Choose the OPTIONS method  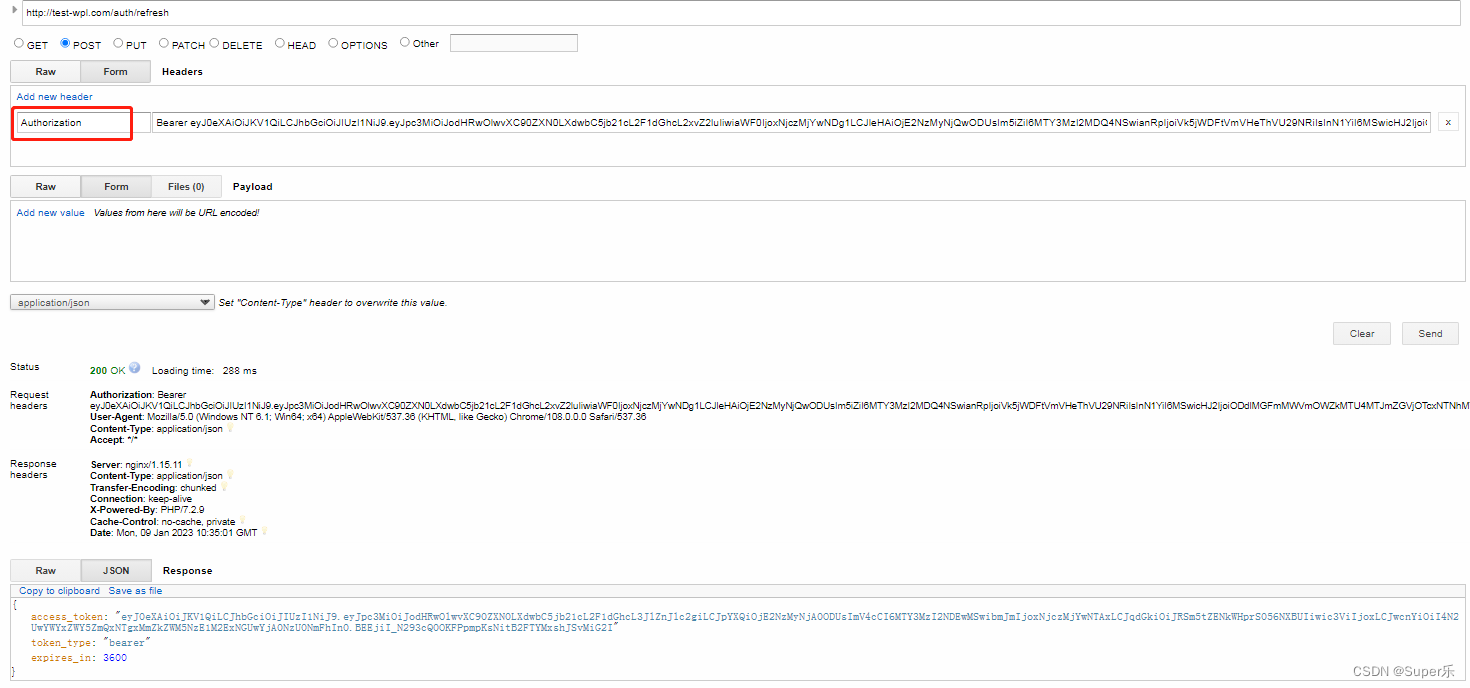(x=333, y=43)
